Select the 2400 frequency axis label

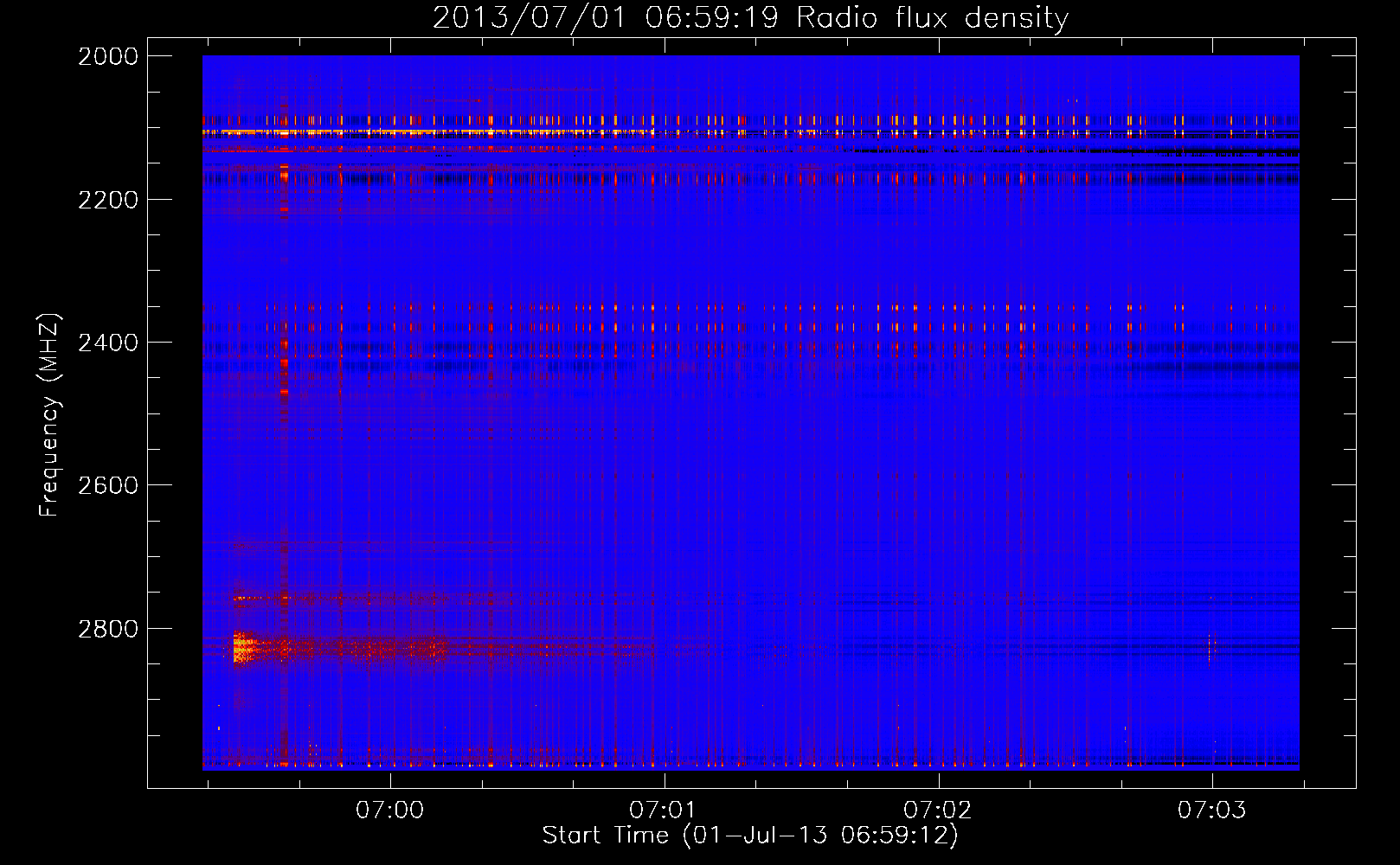pos(108,343)
